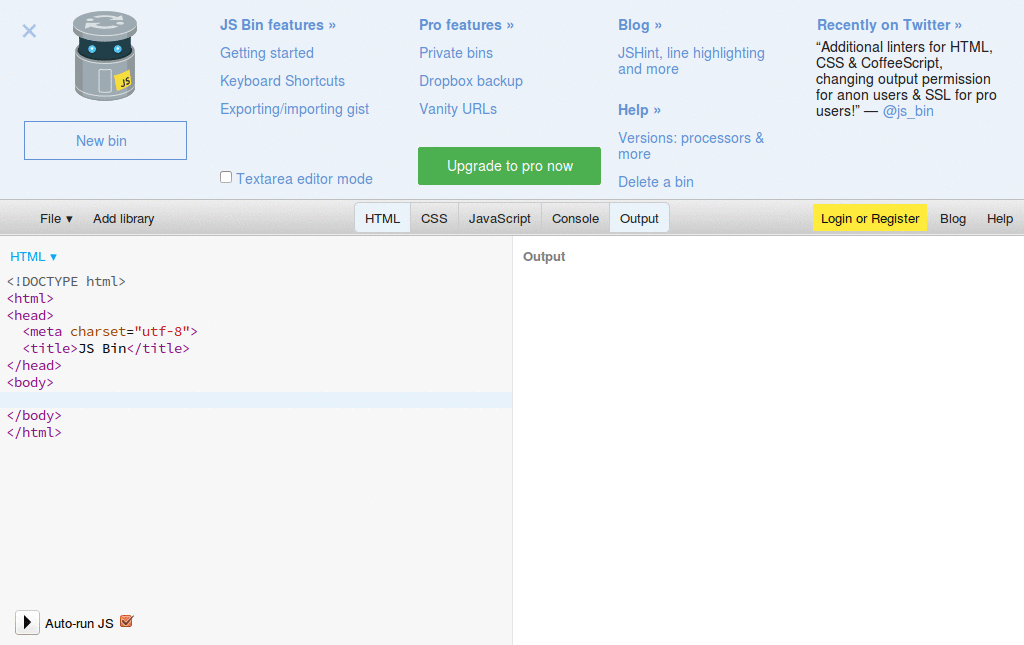The width and height of the screenshot is (1024, 645).
Task: Open Versions: processors & more link
Action: point(691,146)
